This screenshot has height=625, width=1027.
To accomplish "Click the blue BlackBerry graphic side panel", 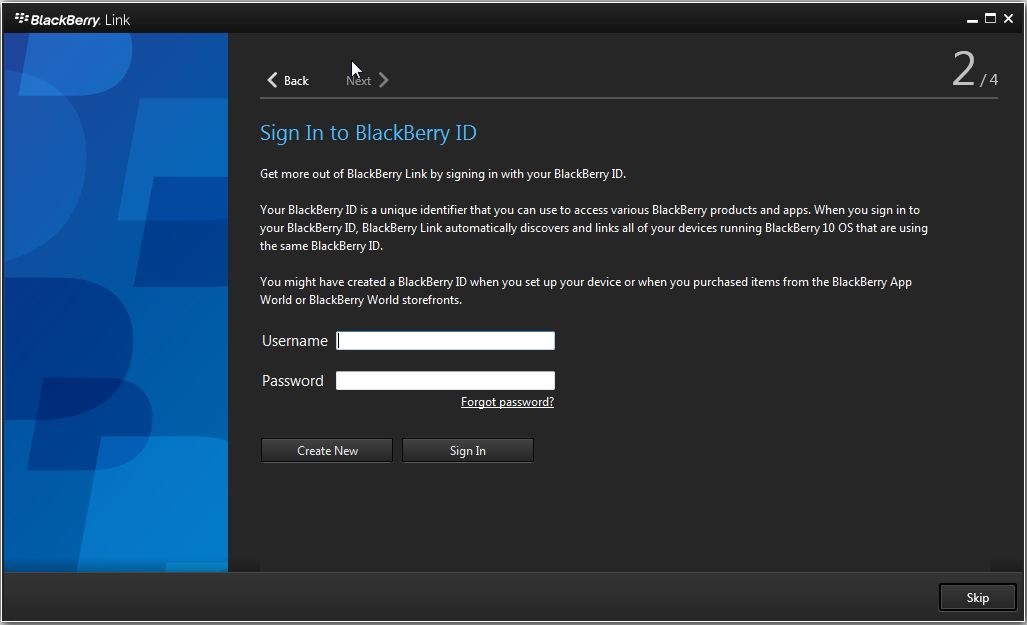I will 116,302.
